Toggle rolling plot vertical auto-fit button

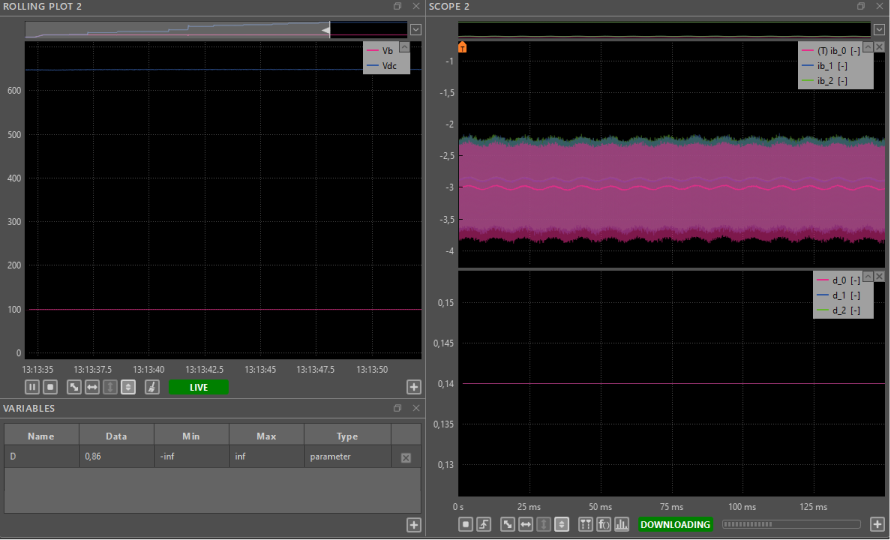128,387
